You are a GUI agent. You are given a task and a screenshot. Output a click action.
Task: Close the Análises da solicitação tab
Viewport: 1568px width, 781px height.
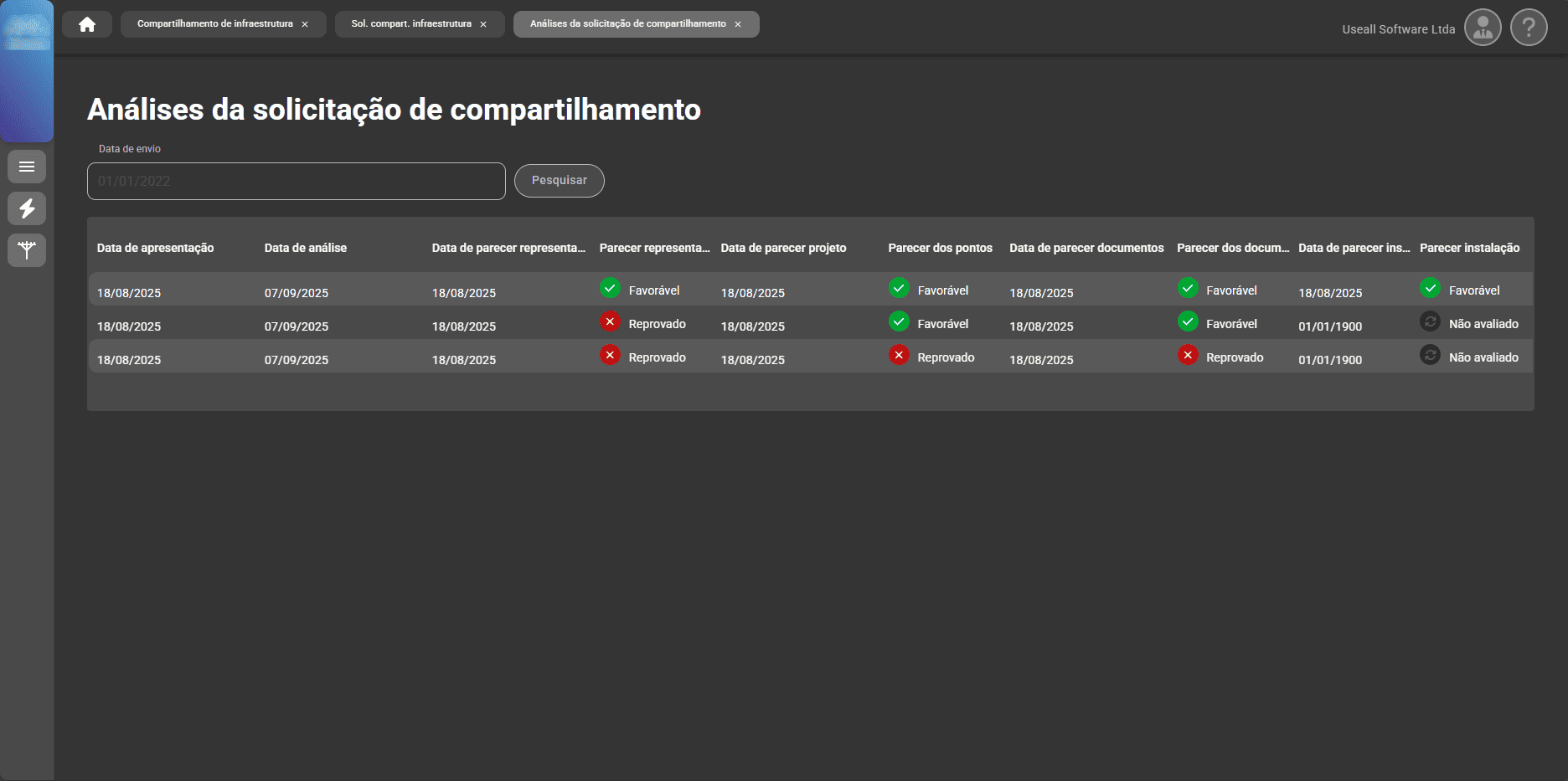(738, 24)
